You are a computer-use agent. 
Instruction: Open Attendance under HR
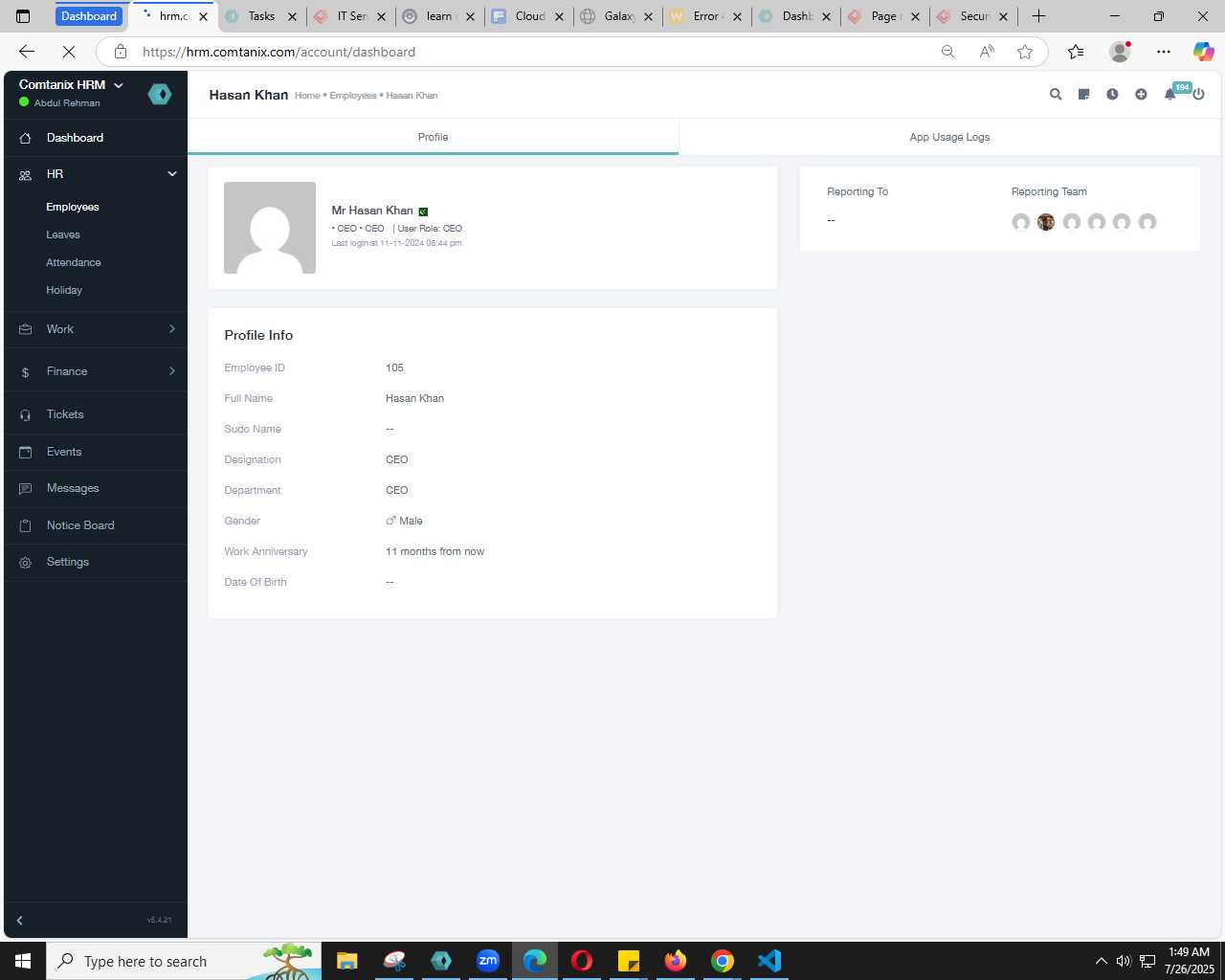tap(74, 262)
